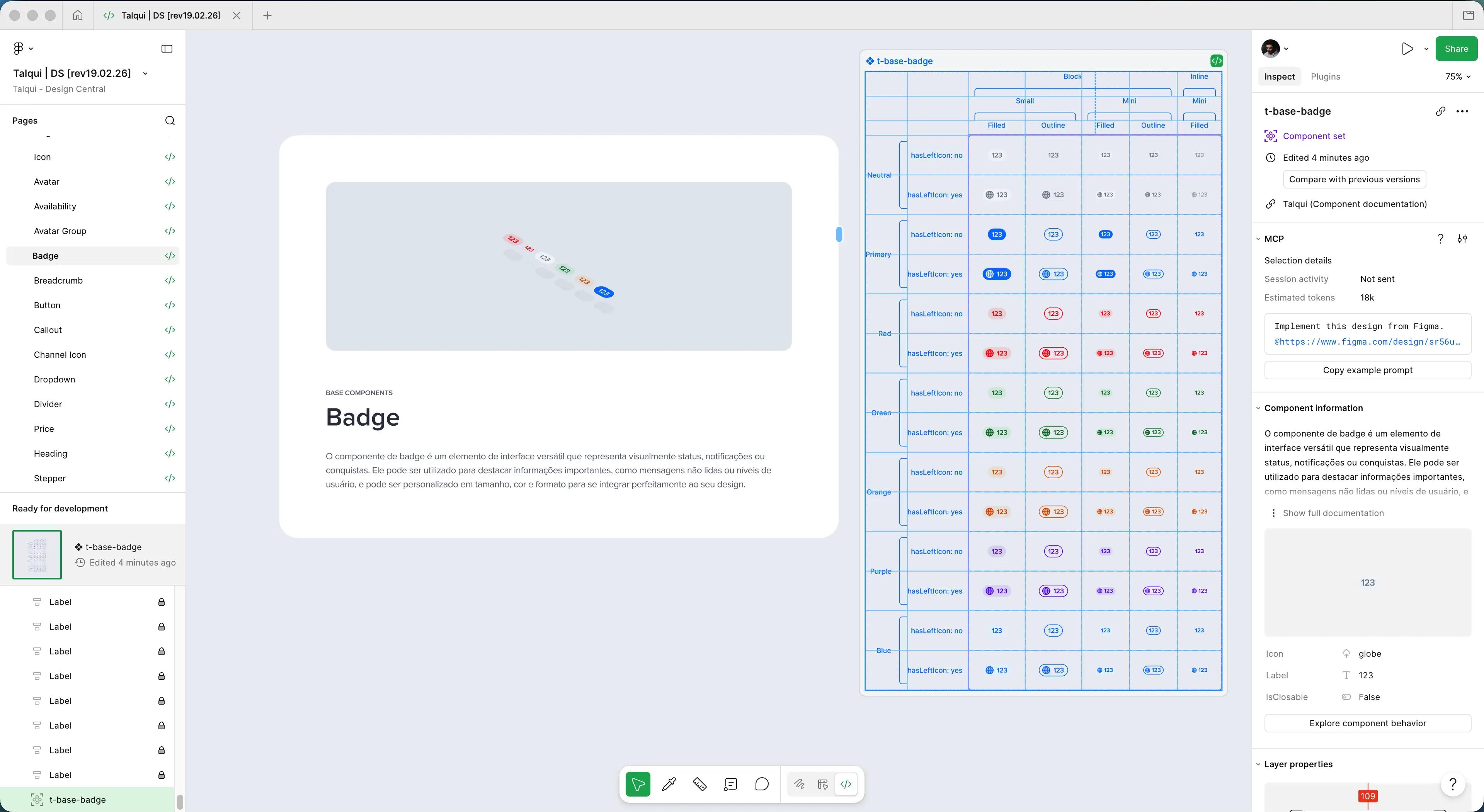Click the window layout icon top right

click(x=1469, y=15)
